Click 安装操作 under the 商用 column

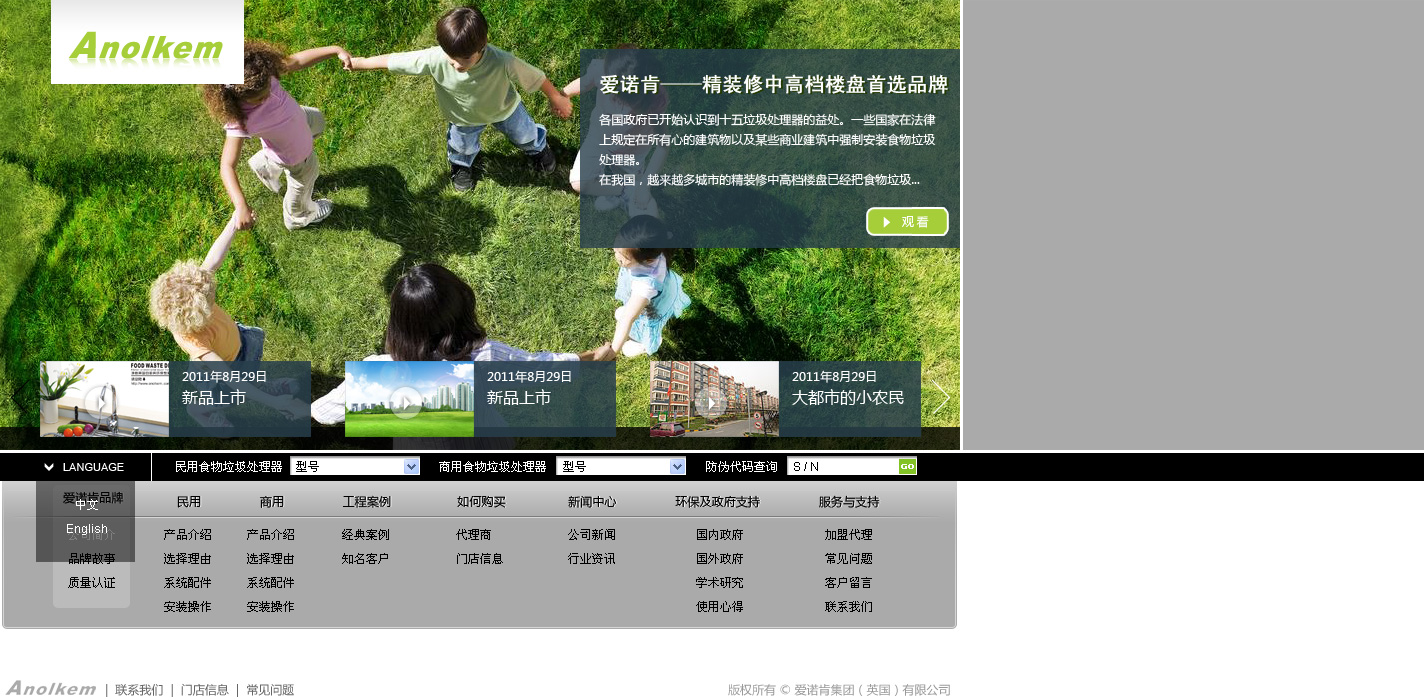pyautogui.click(x=271, y=607)
